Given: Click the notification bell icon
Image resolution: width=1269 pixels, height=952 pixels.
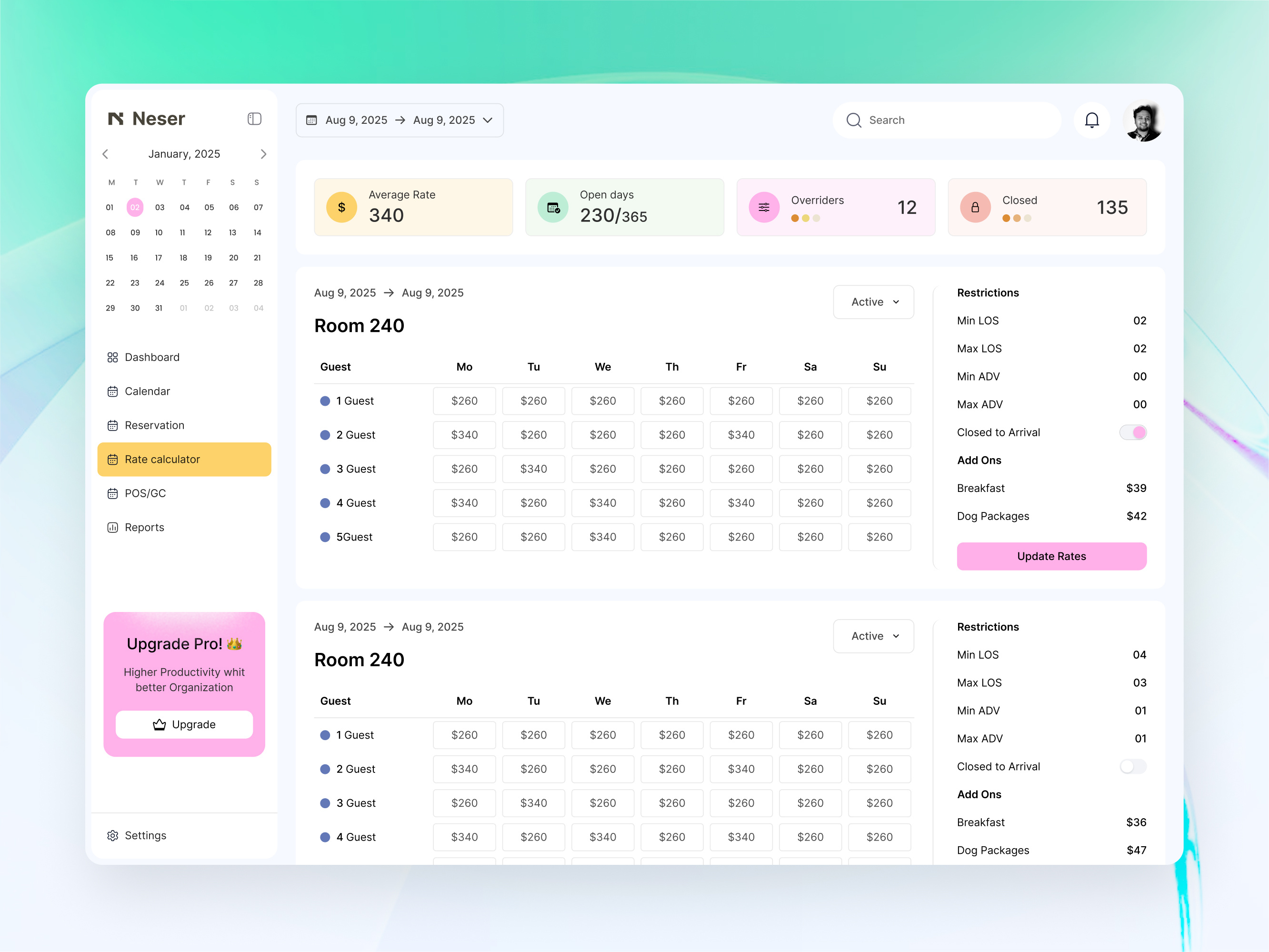Looking at the screenshot, I should 1092,120.
